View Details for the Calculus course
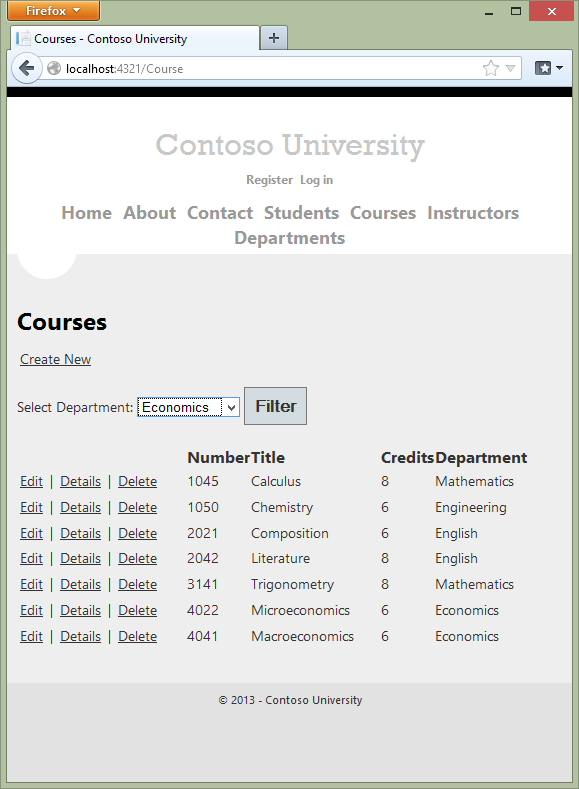The height and width of the screenshot is (789, 579). click(80, 482)
